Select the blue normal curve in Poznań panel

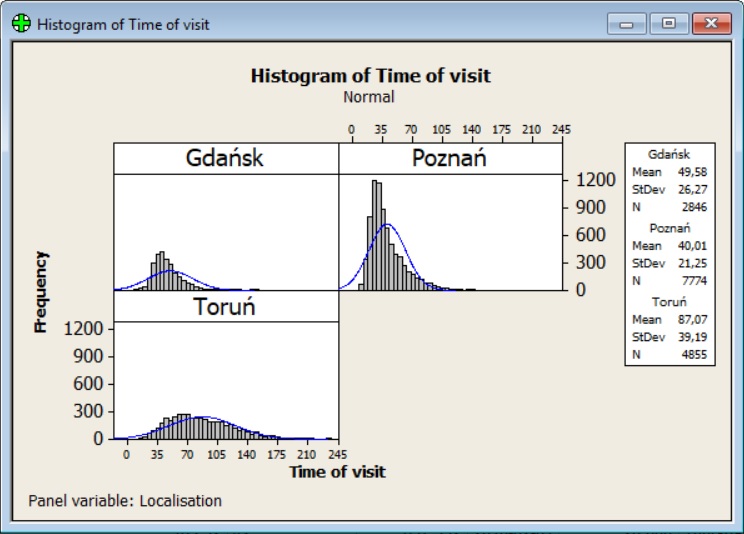(x=388, y=224)
